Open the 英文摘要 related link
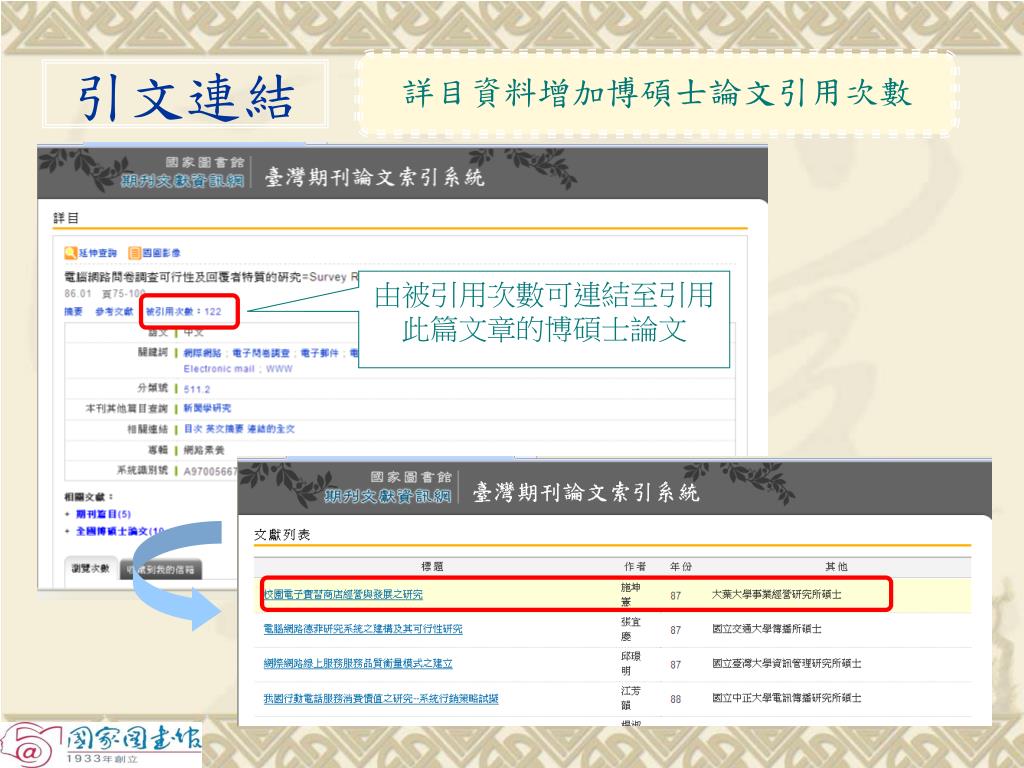This screenshot has height=768, width=1024. tap(225, 429)
